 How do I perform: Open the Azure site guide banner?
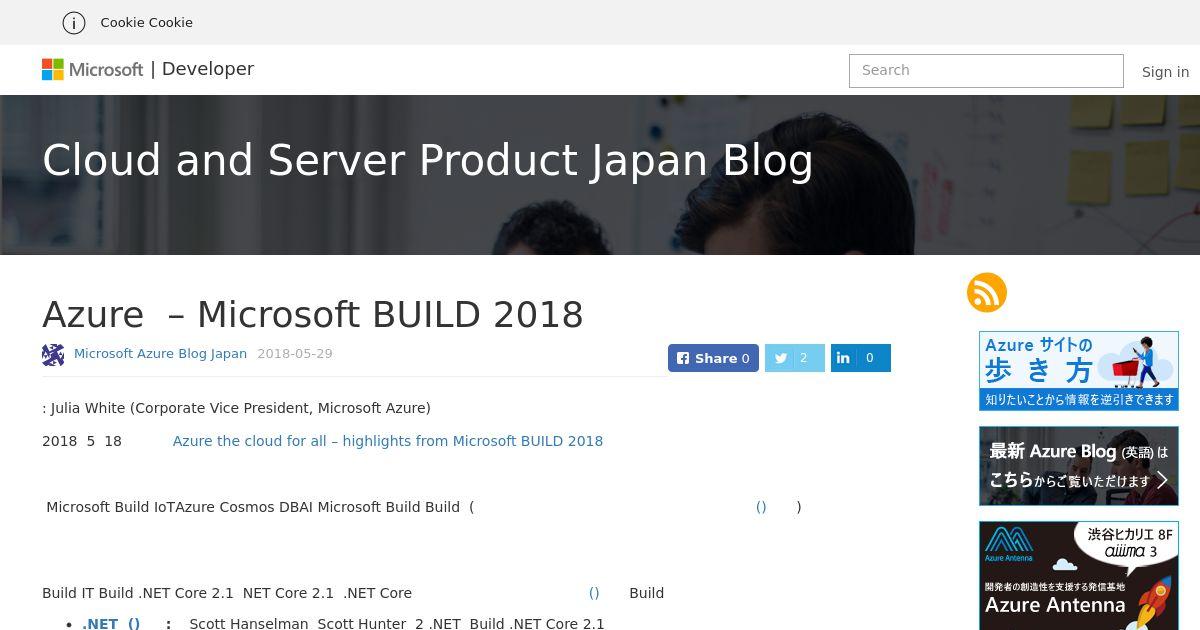(x=1079, y=370)
